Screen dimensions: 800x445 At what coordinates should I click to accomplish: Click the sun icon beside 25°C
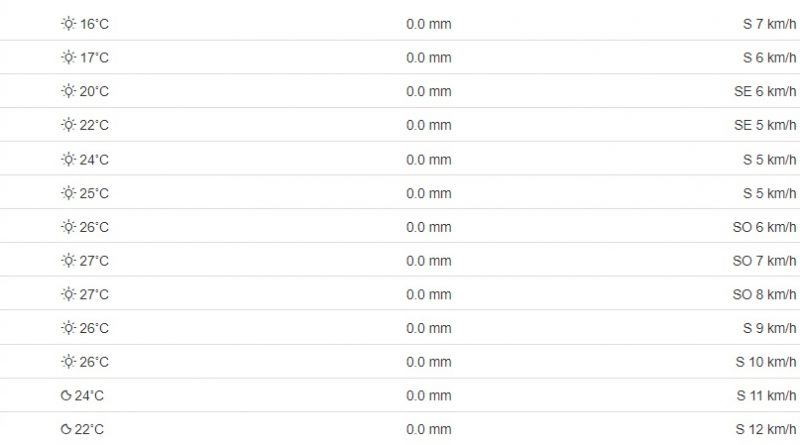[68, 193]
